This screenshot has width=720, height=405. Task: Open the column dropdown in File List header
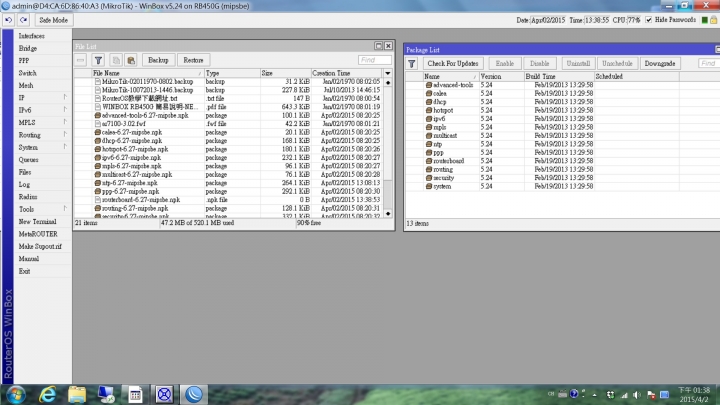[x=388, y=73]
